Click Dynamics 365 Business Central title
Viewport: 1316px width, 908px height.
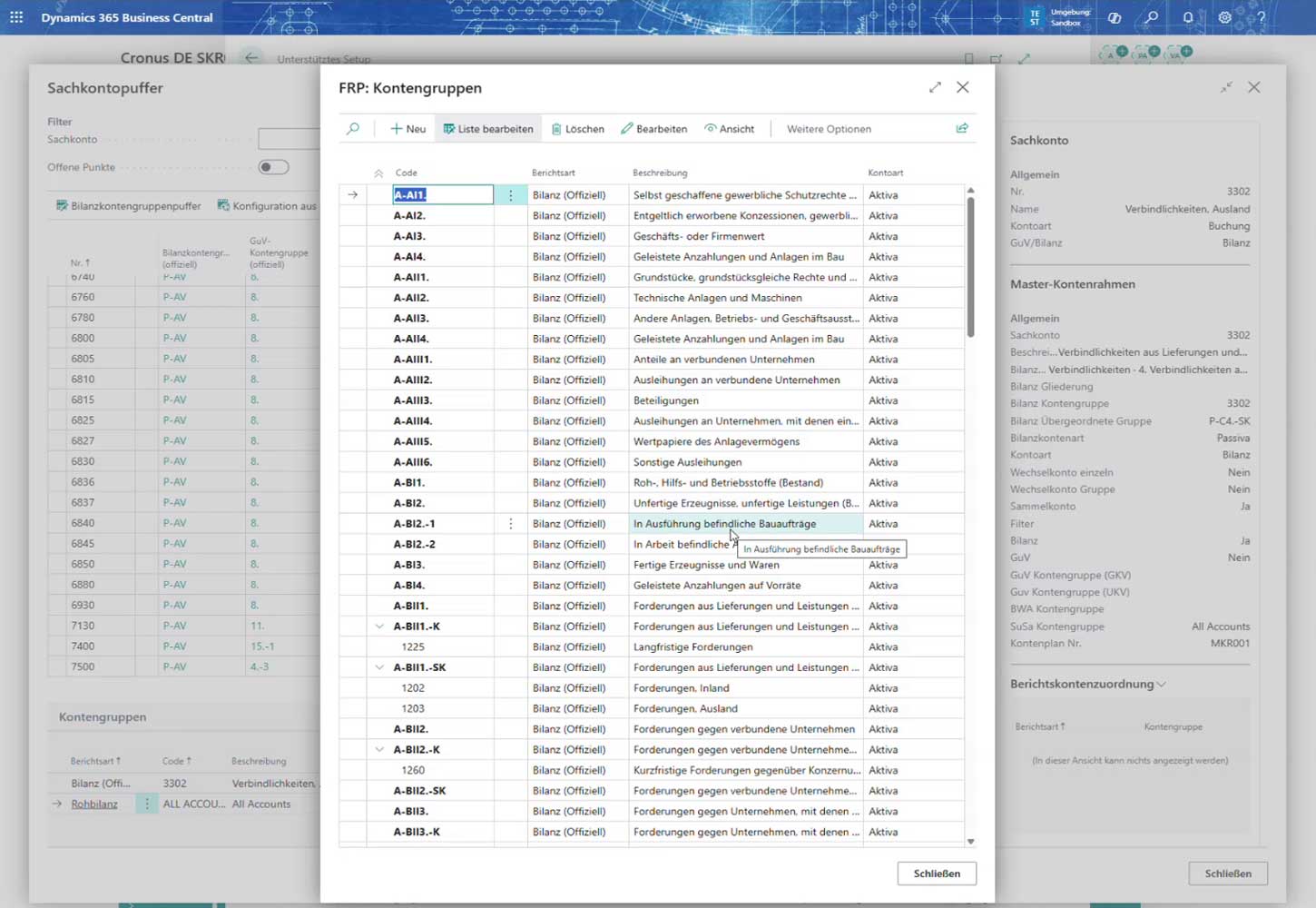(x=127, y=17)
